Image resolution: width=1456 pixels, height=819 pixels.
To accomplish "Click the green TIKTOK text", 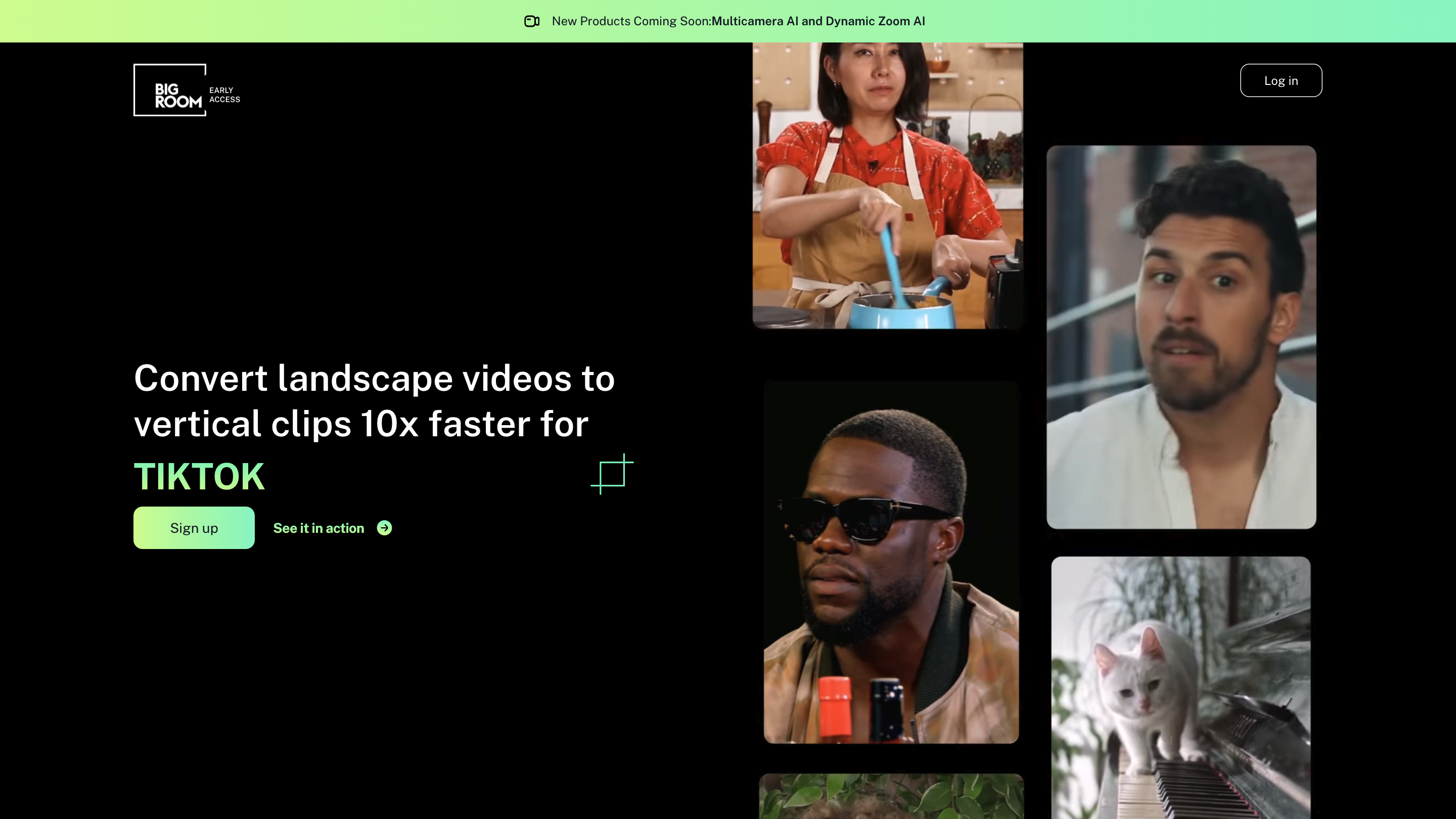I will [199, 476].
